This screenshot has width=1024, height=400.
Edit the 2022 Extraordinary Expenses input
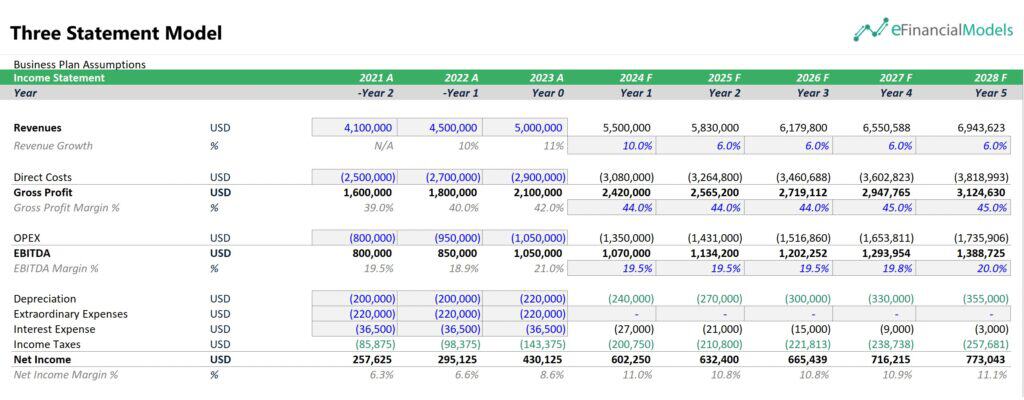click(440, 314)
